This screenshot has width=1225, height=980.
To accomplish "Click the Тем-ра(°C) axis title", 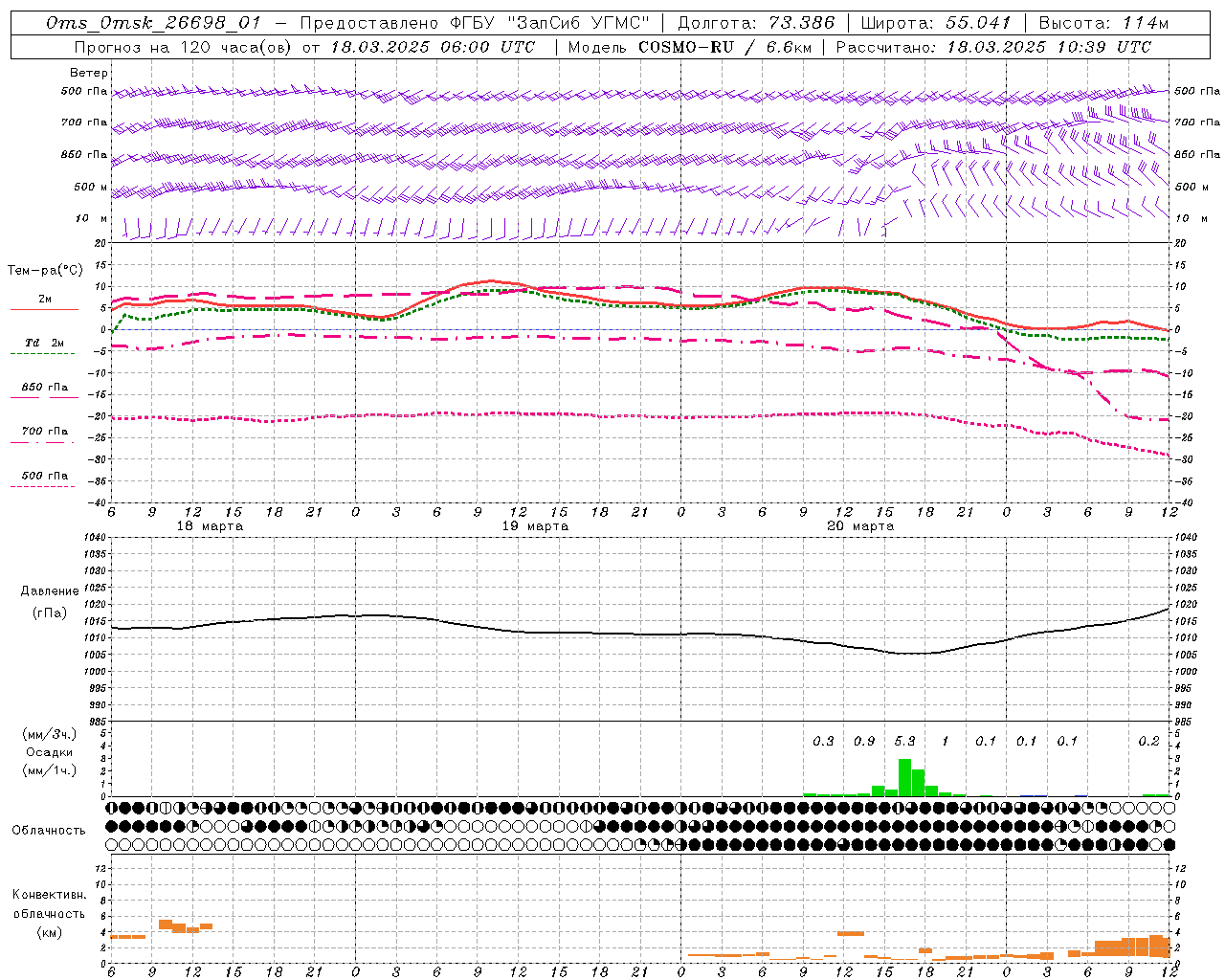I will pos(45,271).
